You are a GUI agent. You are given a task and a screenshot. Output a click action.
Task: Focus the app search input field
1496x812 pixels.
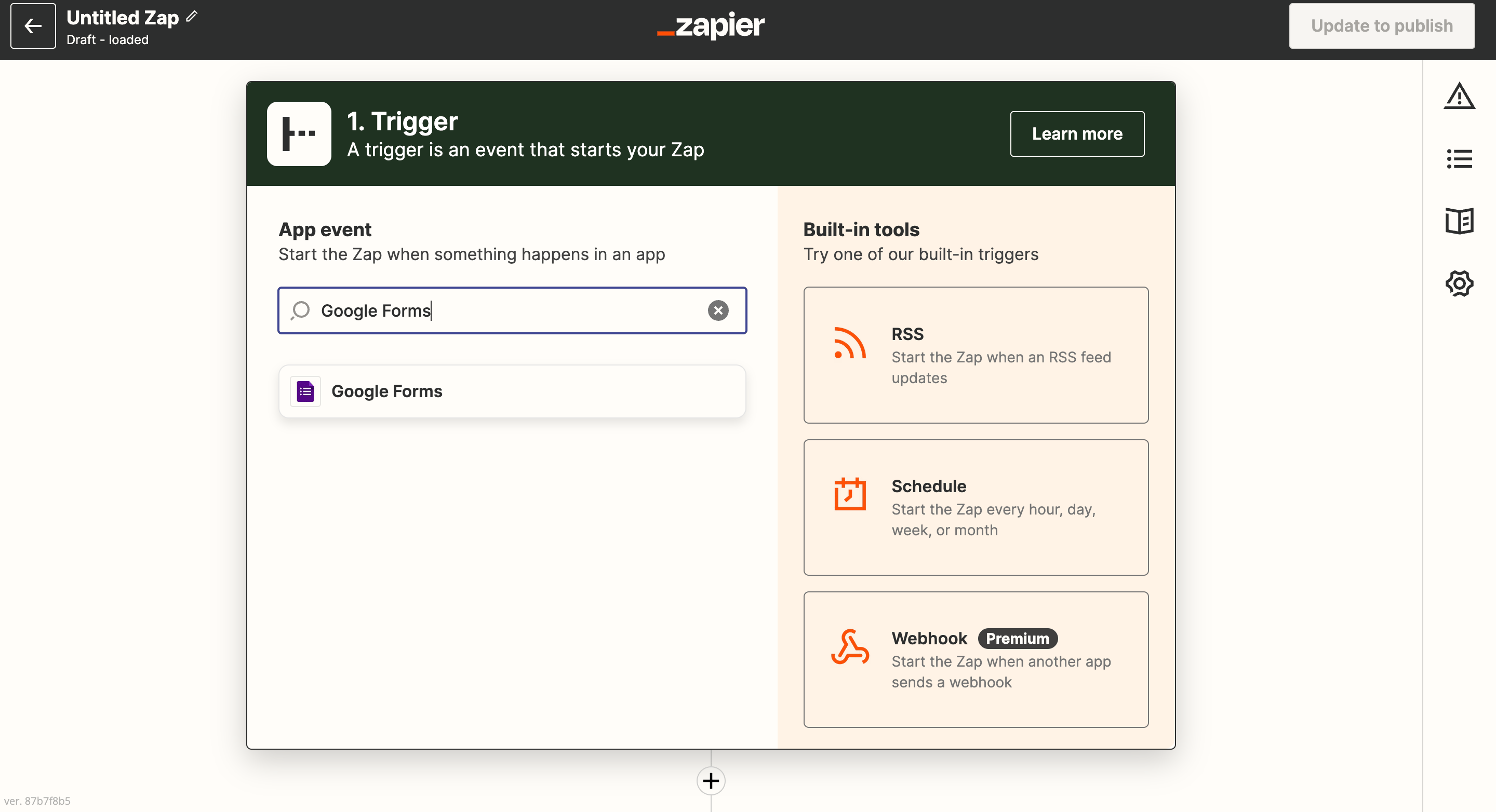(x=512, y=310)
